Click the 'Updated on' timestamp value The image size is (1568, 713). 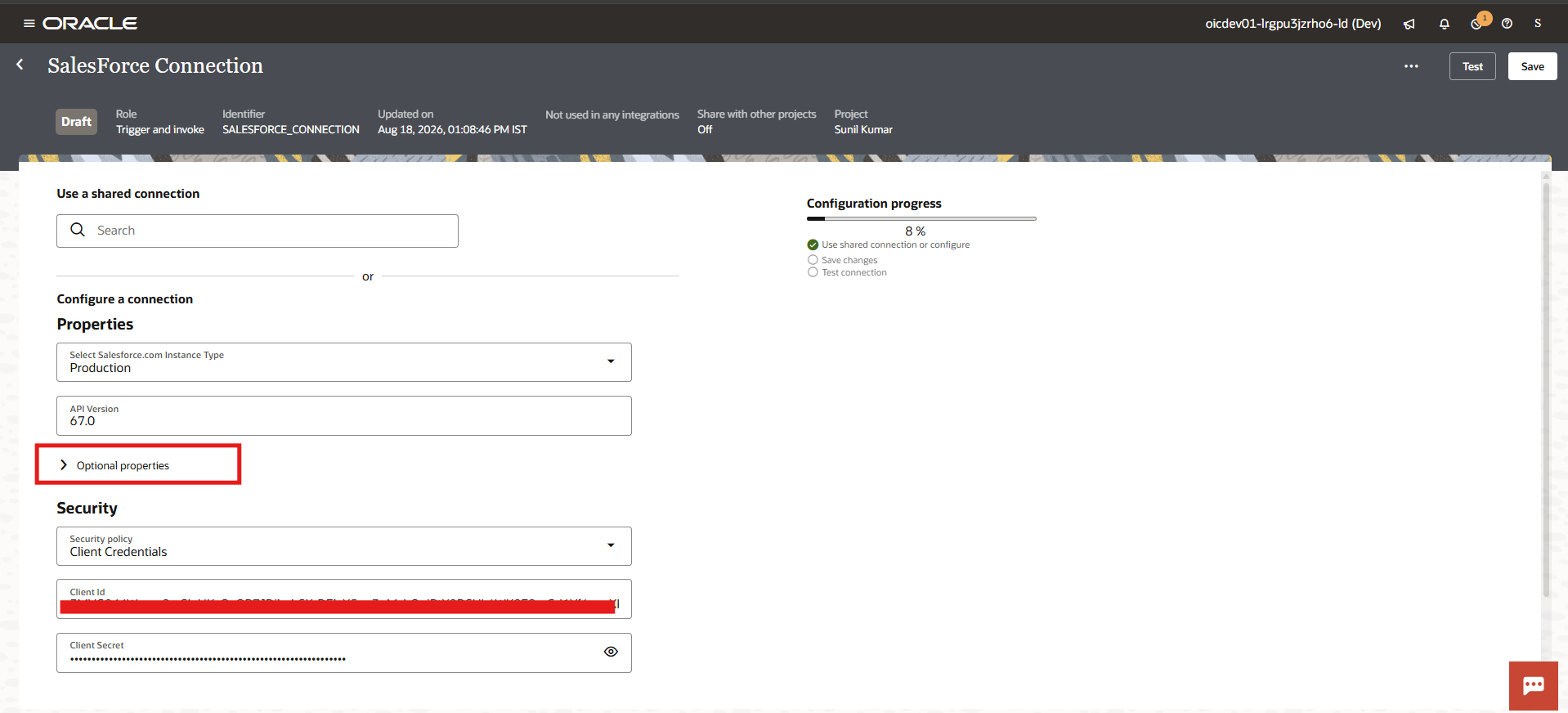[x=452, y=129]
